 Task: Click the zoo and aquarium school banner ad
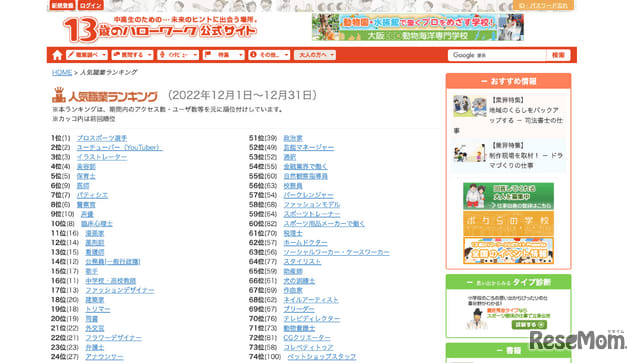point(418,27)
